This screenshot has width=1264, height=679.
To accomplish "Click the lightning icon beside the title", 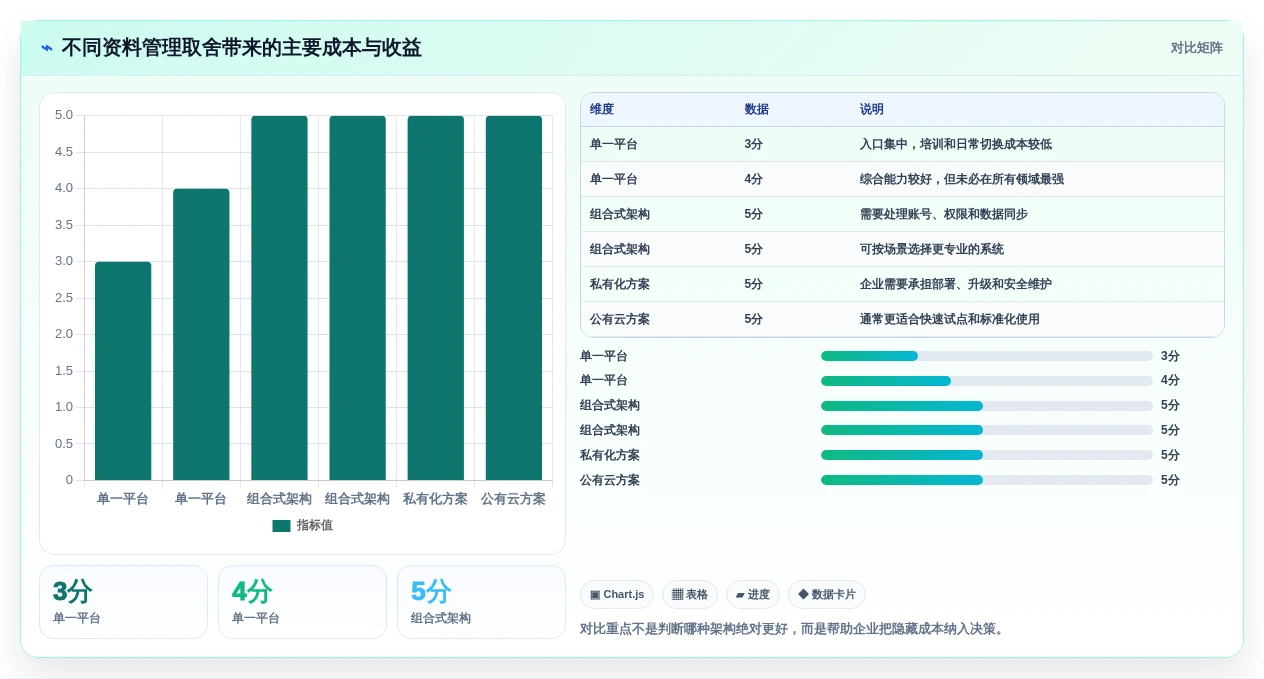I will coord(47,47).
